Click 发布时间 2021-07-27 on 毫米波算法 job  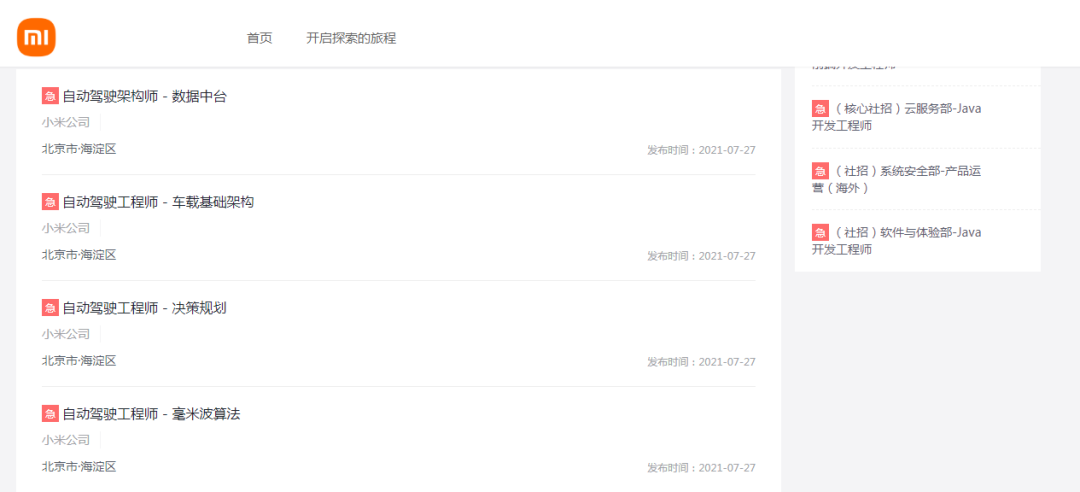701,468
